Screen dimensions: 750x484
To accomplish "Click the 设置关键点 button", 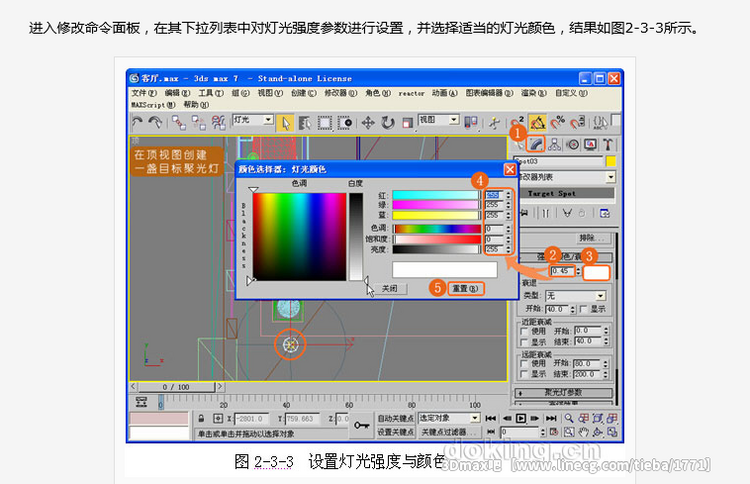I will click(396, 432).
